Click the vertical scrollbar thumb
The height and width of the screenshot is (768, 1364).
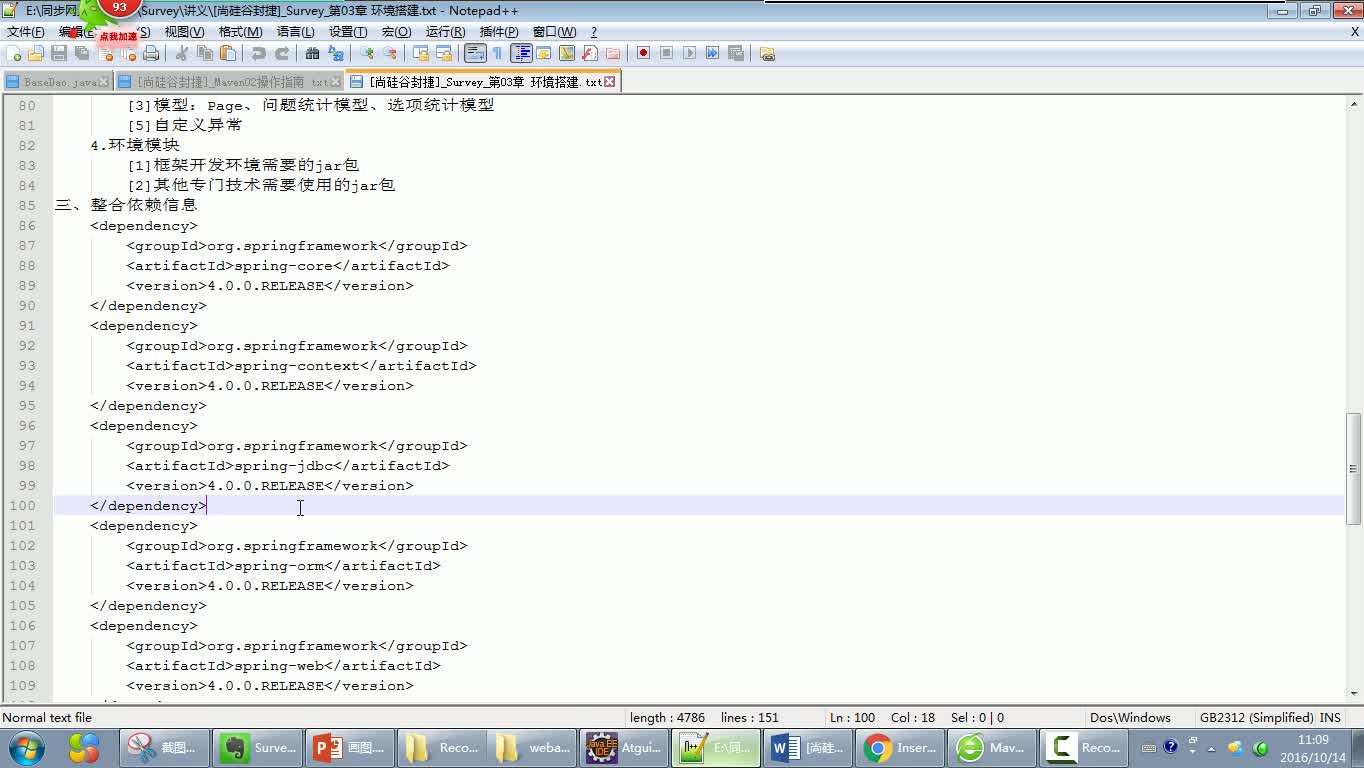[x=1355, y=467]
